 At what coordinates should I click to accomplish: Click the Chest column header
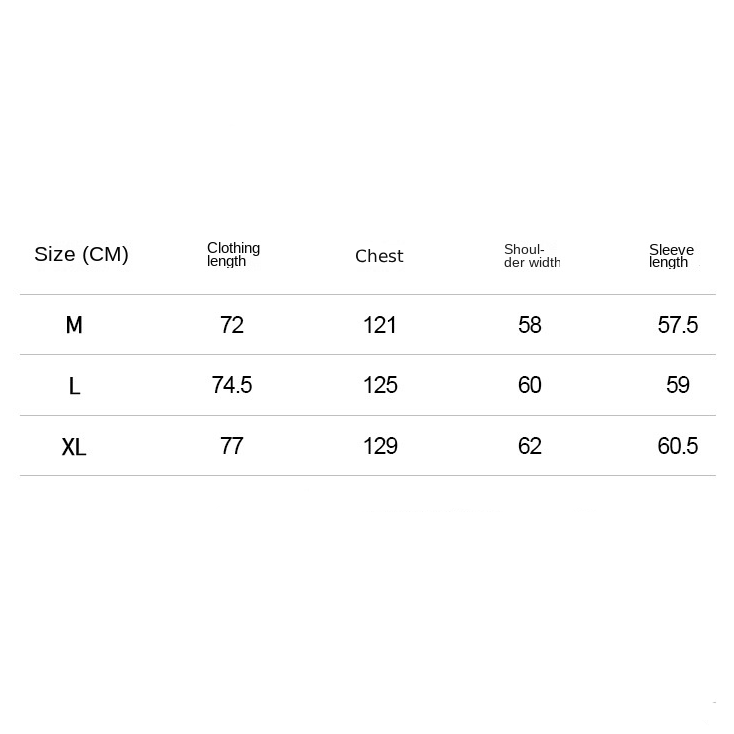tap(379, 256)
